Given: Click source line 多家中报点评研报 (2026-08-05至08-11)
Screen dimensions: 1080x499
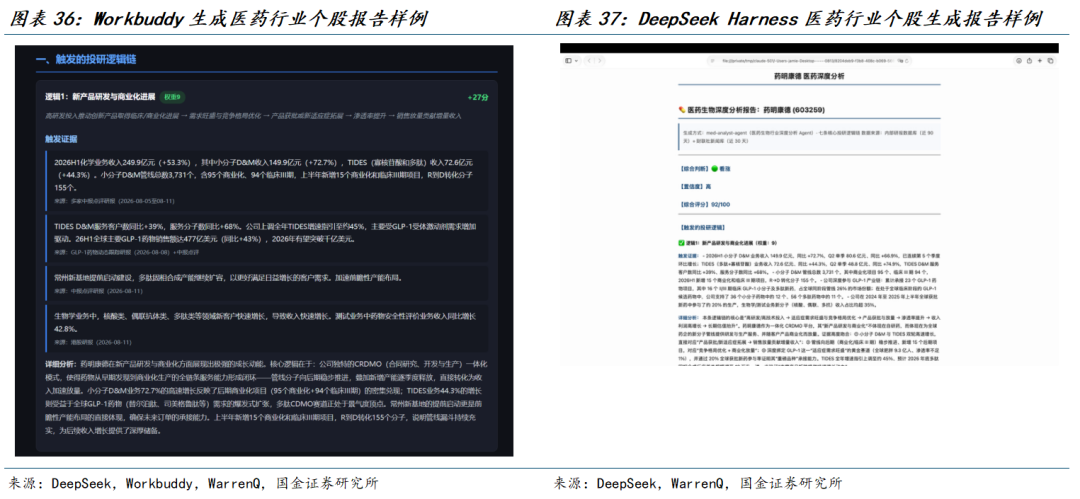Looking at the screenshot, I should [114, 201].
